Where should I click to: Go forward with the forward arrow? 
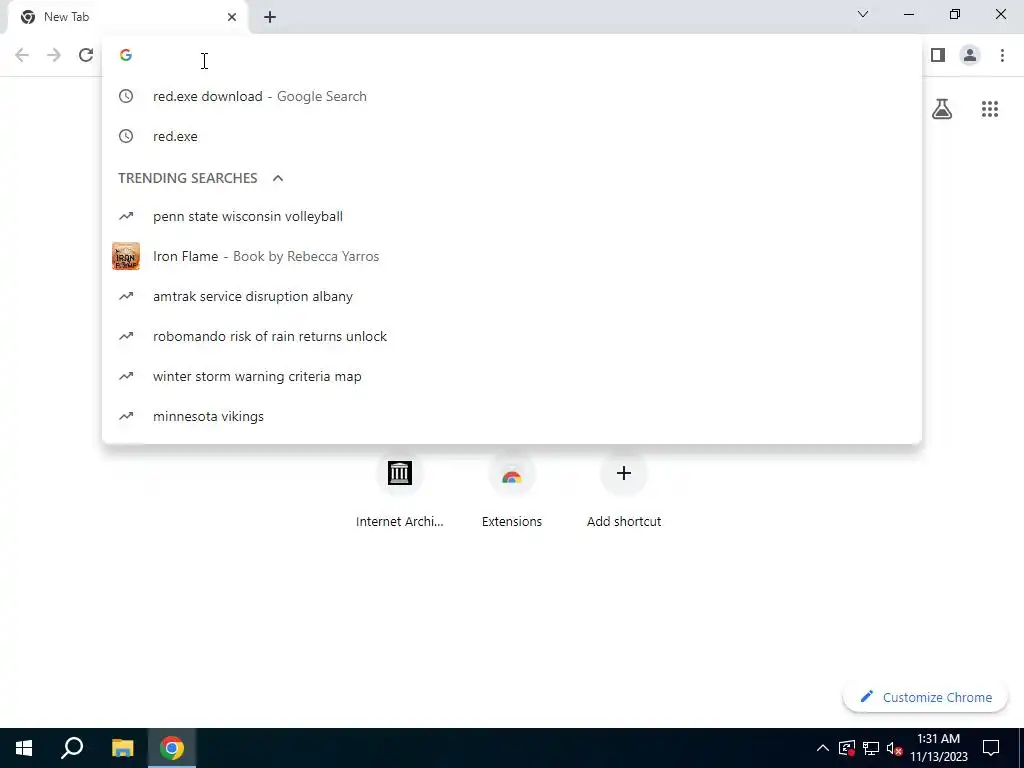[54, 56]
